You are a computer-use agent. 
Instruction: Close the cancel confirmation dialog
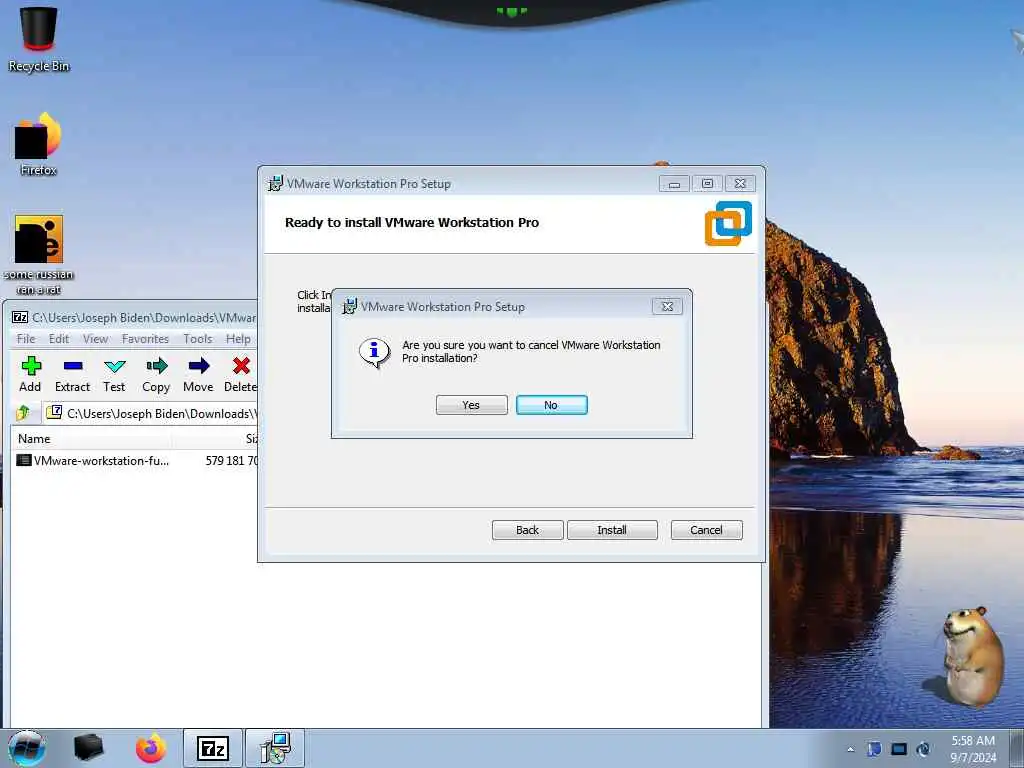667,306
